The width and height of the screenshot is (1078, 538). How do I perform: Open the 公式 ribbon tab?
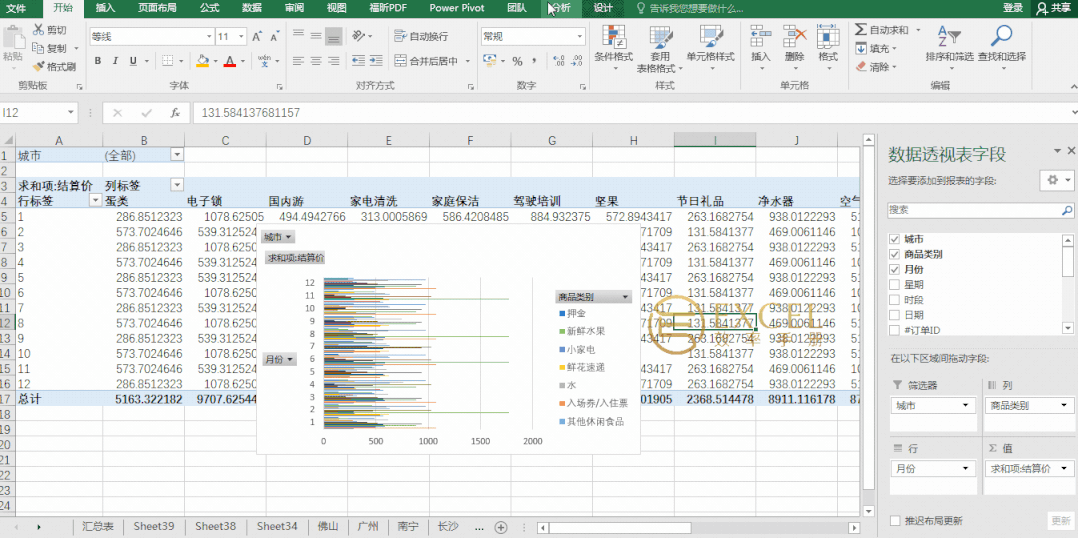209,8
